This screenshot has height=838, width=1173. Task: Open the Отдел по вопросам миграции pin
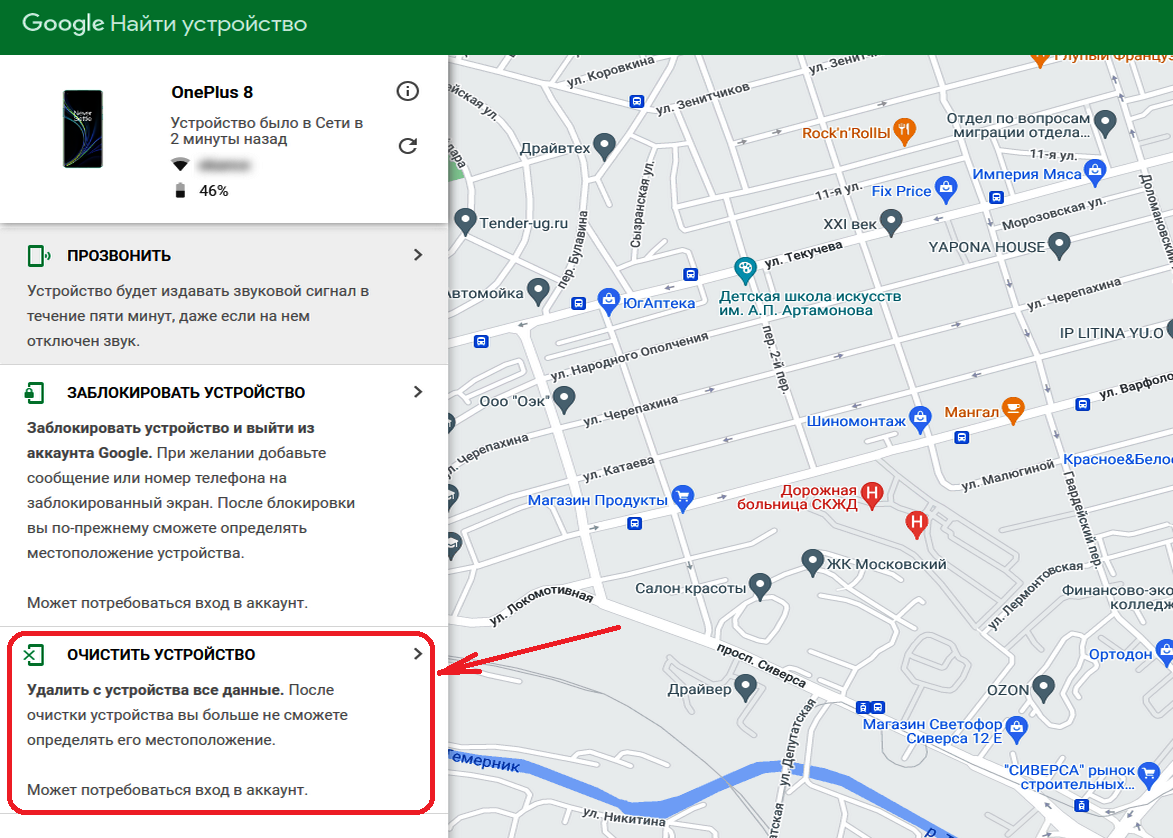pos(1105,122)
